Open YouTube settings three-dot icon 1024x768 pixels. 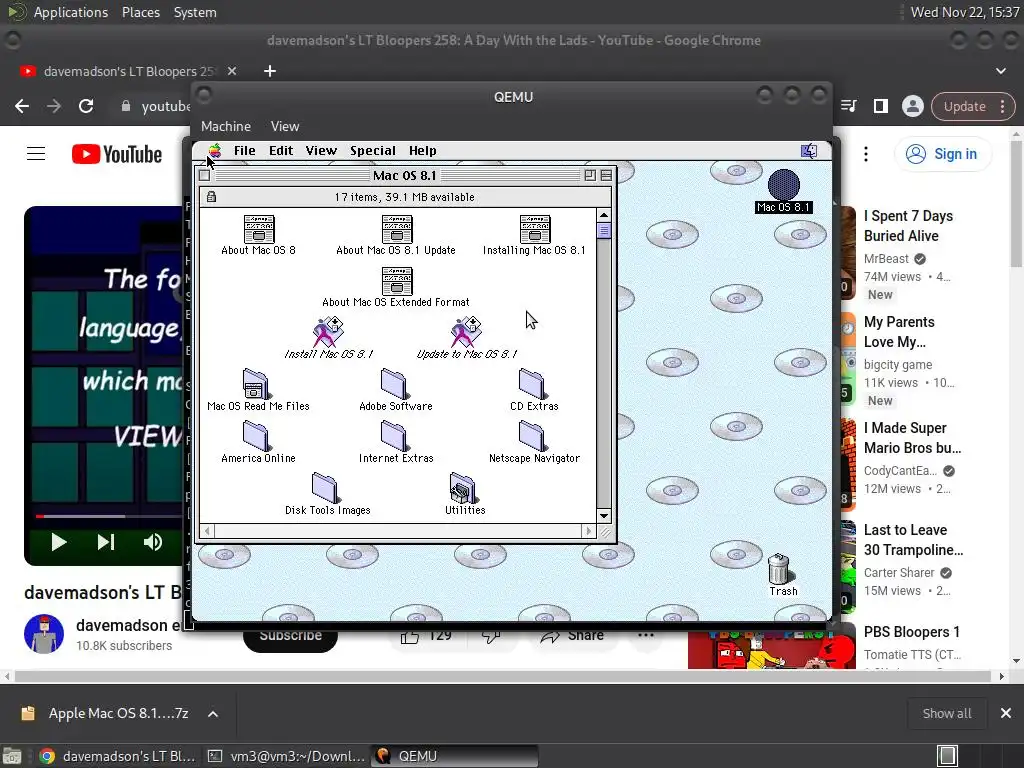click(866, 154)
